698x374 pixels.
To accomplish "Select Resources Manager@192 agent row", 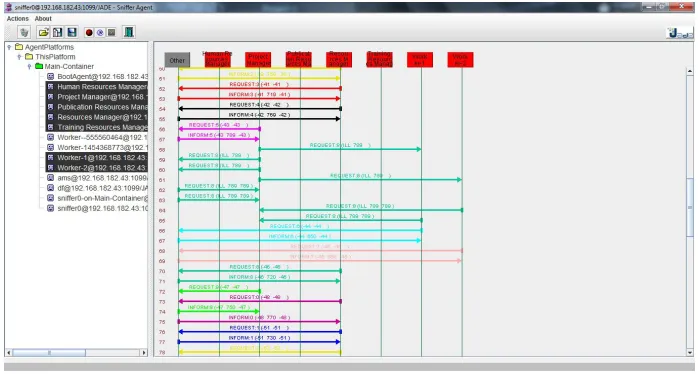I will coord(97,117).
